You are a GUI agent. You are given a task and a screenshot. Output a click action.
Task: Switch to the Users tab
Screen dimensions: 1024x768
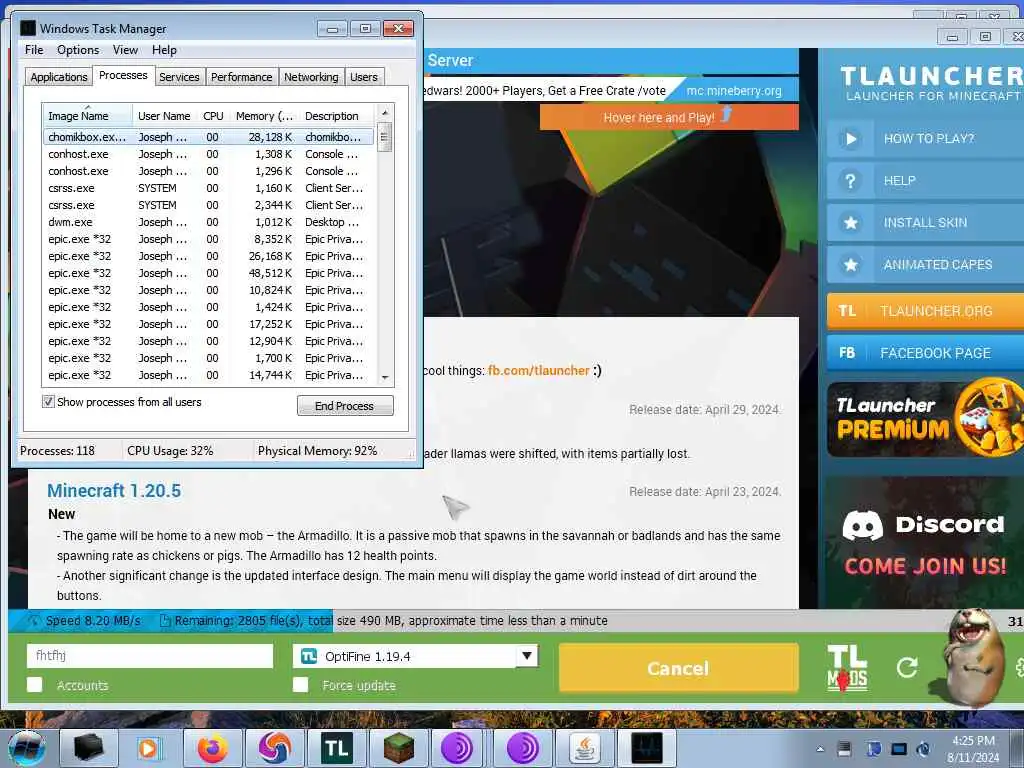(364, 77)
